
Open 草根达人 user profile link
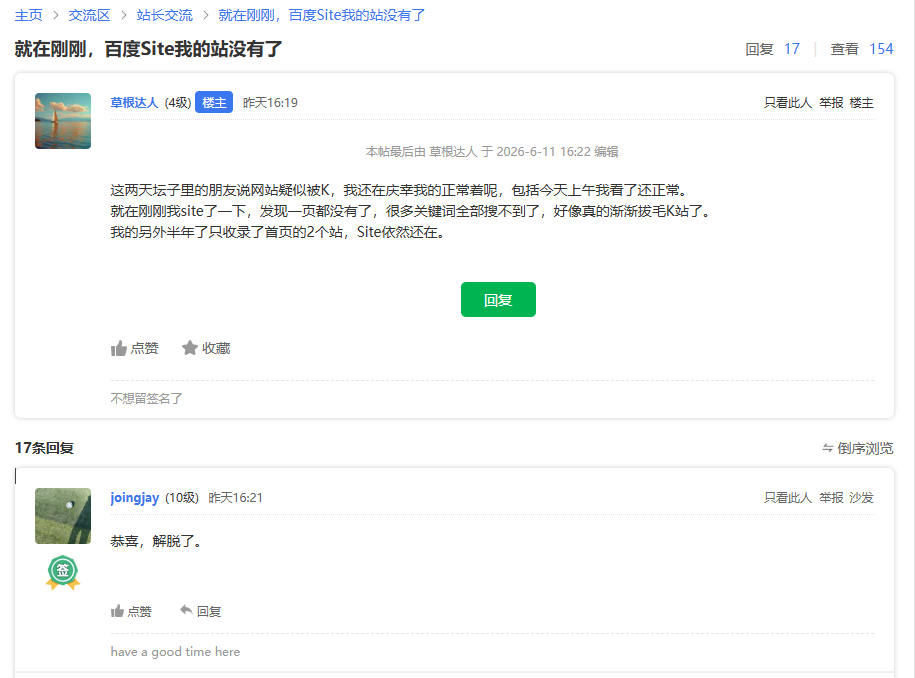click(134, 103)
